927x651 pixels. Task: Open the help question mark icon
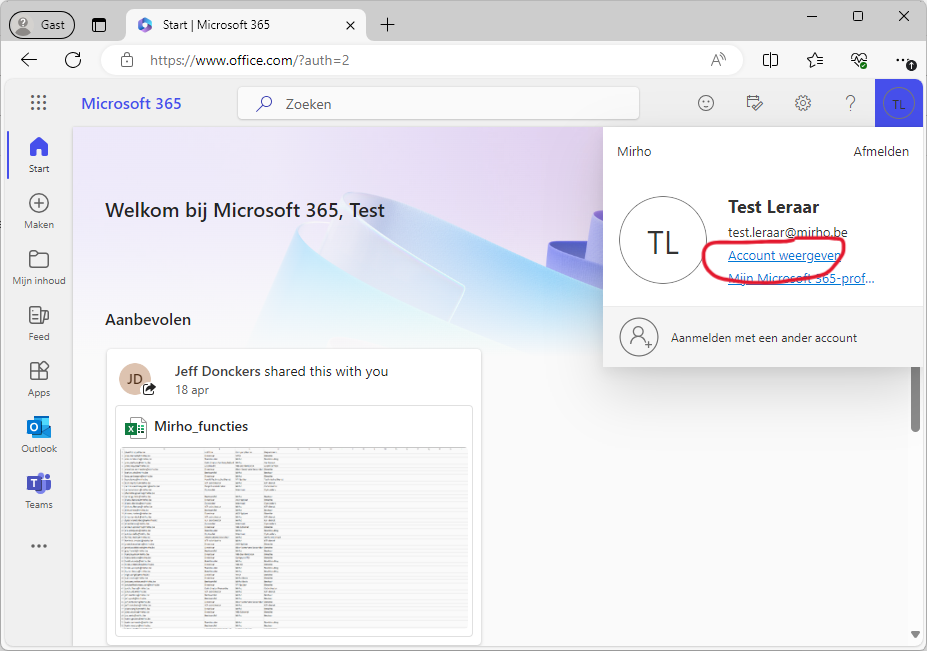coord(850,103)
